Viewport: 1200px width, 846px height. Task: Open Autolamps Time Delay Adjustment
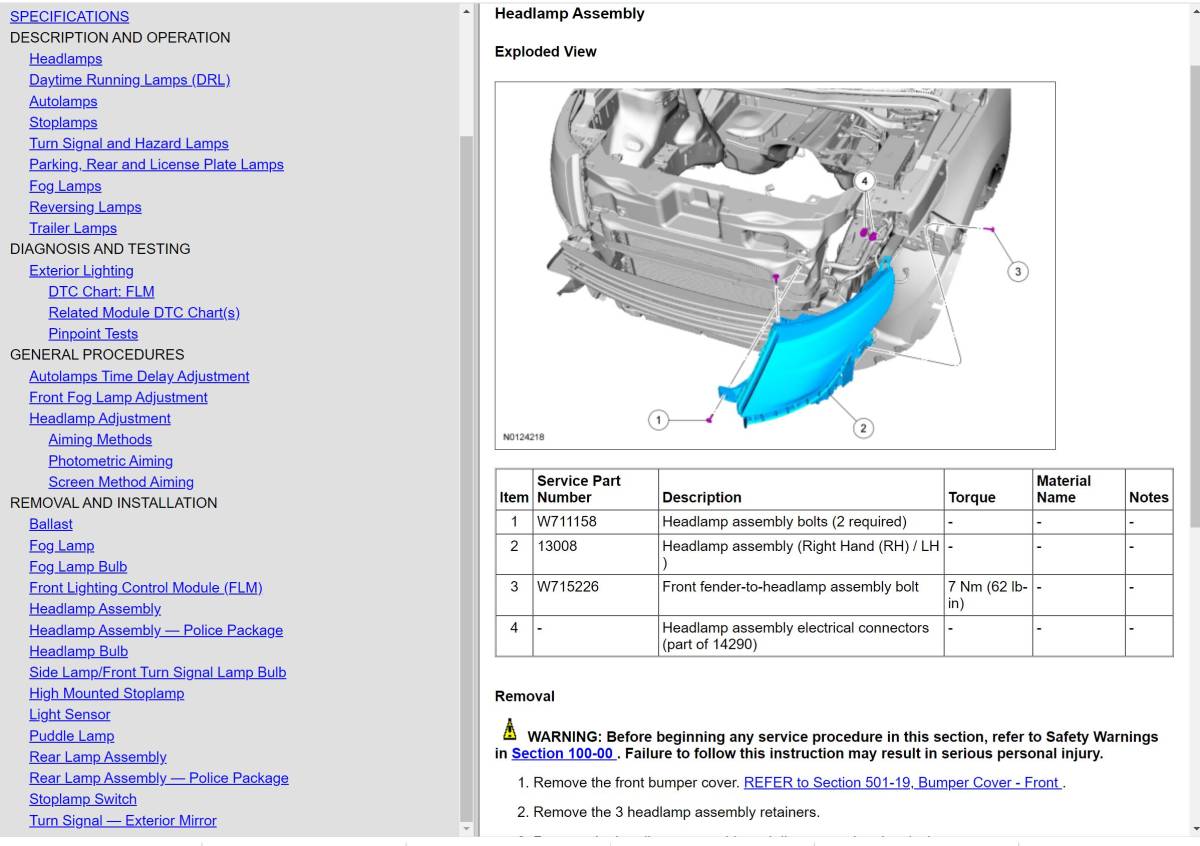coord(139,376)
